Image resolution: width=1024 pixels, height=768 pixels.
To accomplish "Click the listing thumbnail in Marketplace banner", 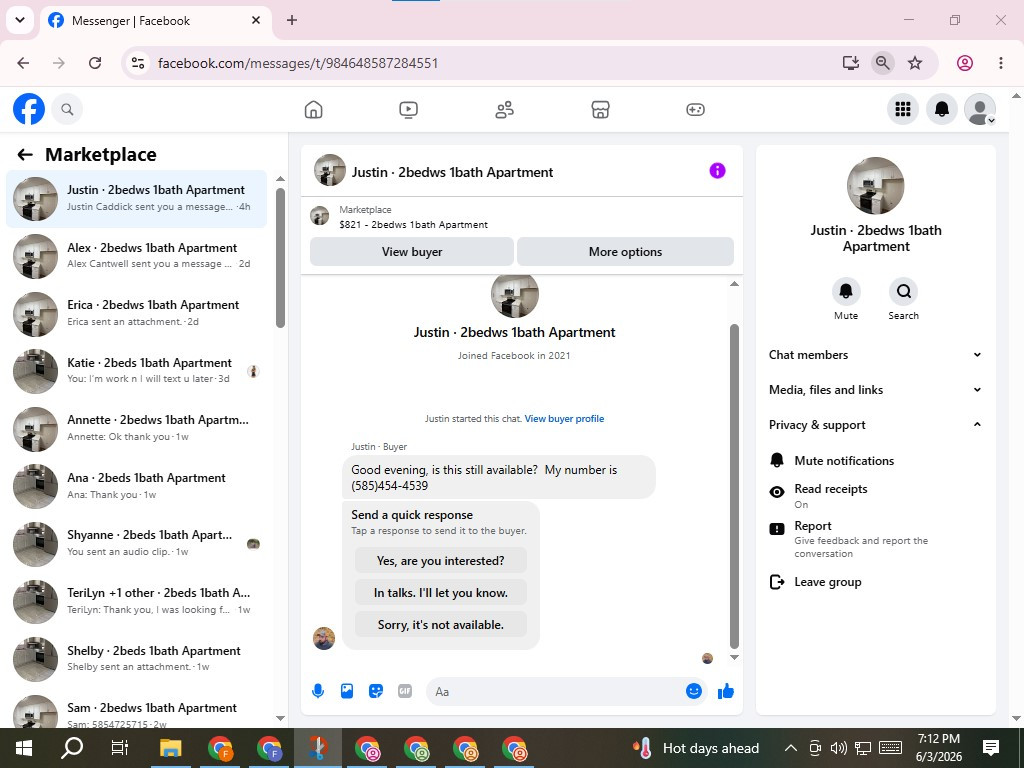I will tap(319, 216).
